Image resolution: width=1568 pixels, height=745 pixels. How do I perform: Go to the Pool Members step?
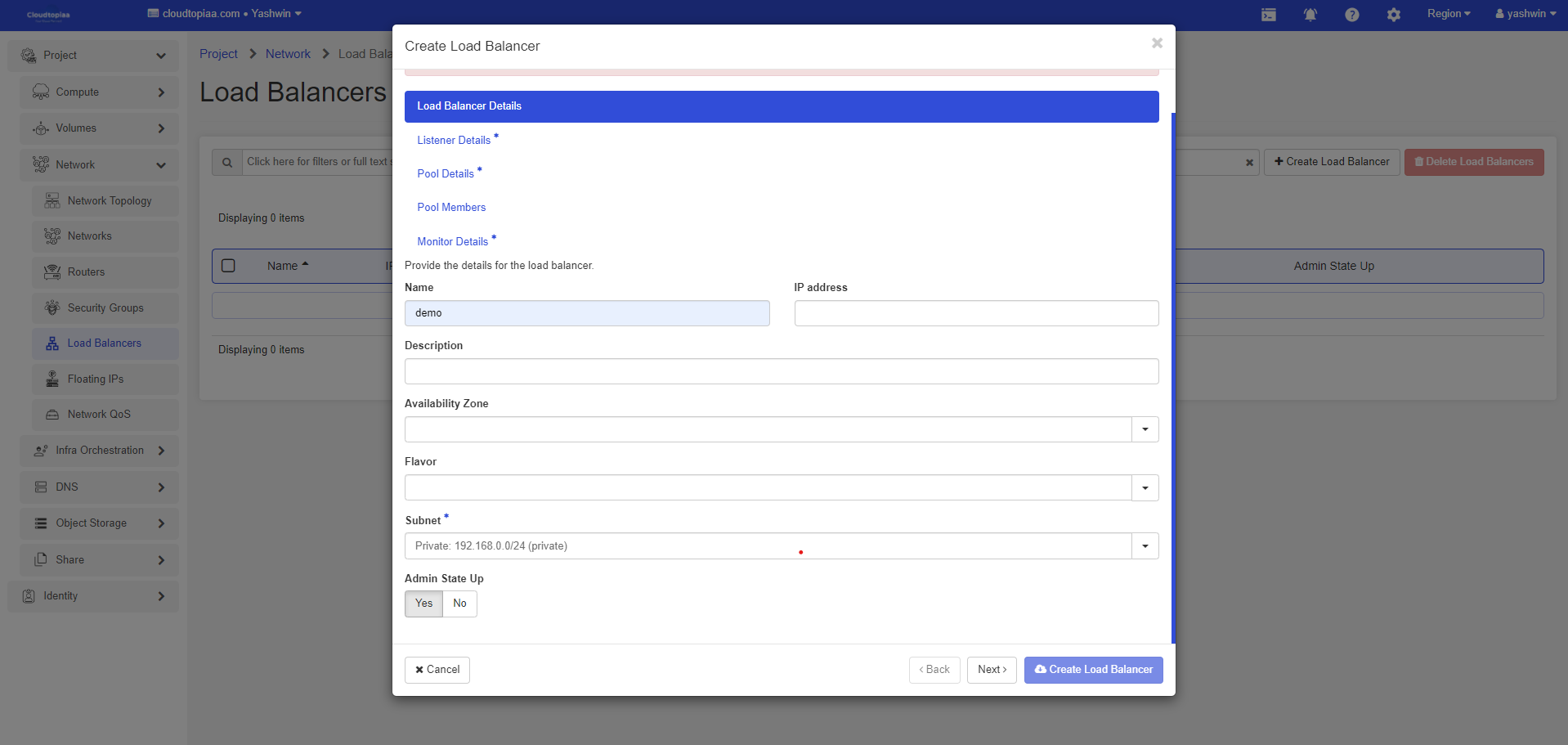click(x=451, y=208)
